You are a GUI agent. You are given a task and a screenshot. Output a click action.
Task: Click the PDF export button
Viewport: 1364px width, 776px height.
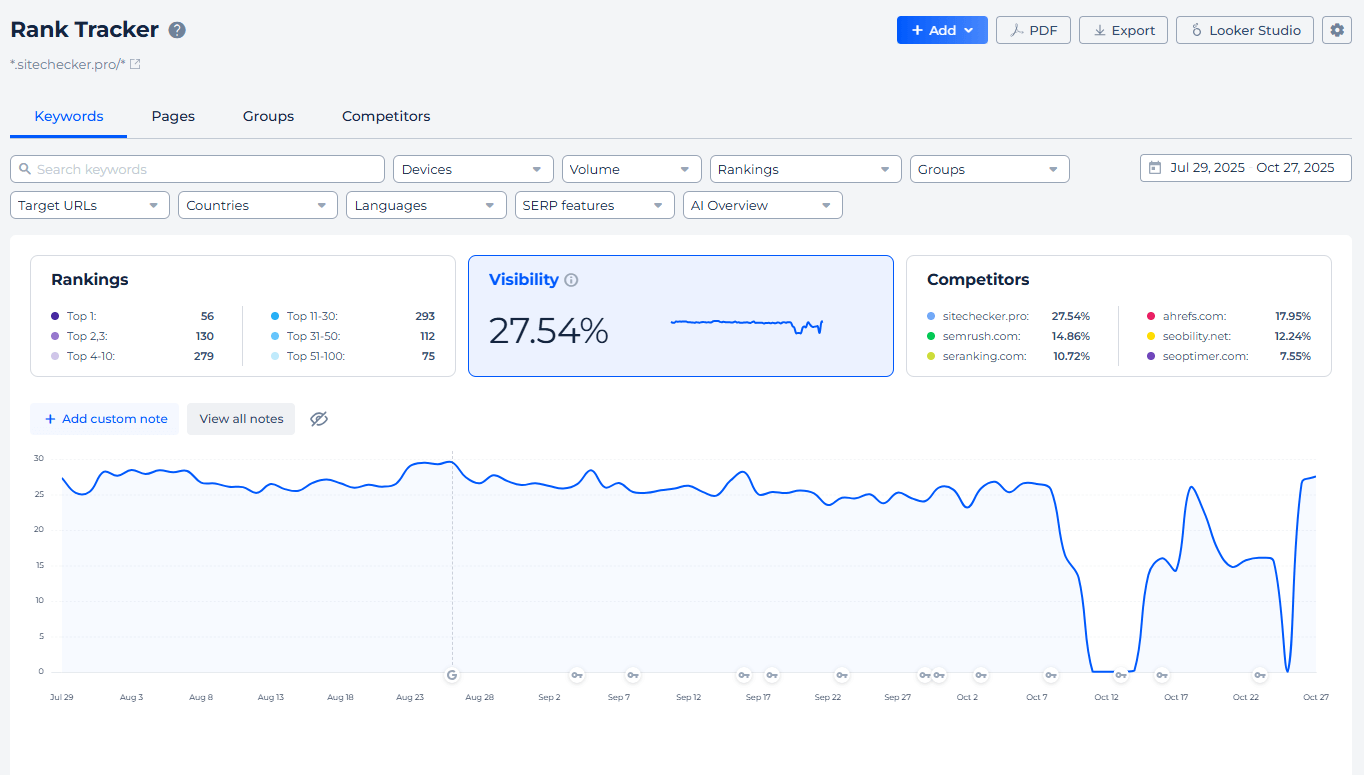click(1033, 30)
